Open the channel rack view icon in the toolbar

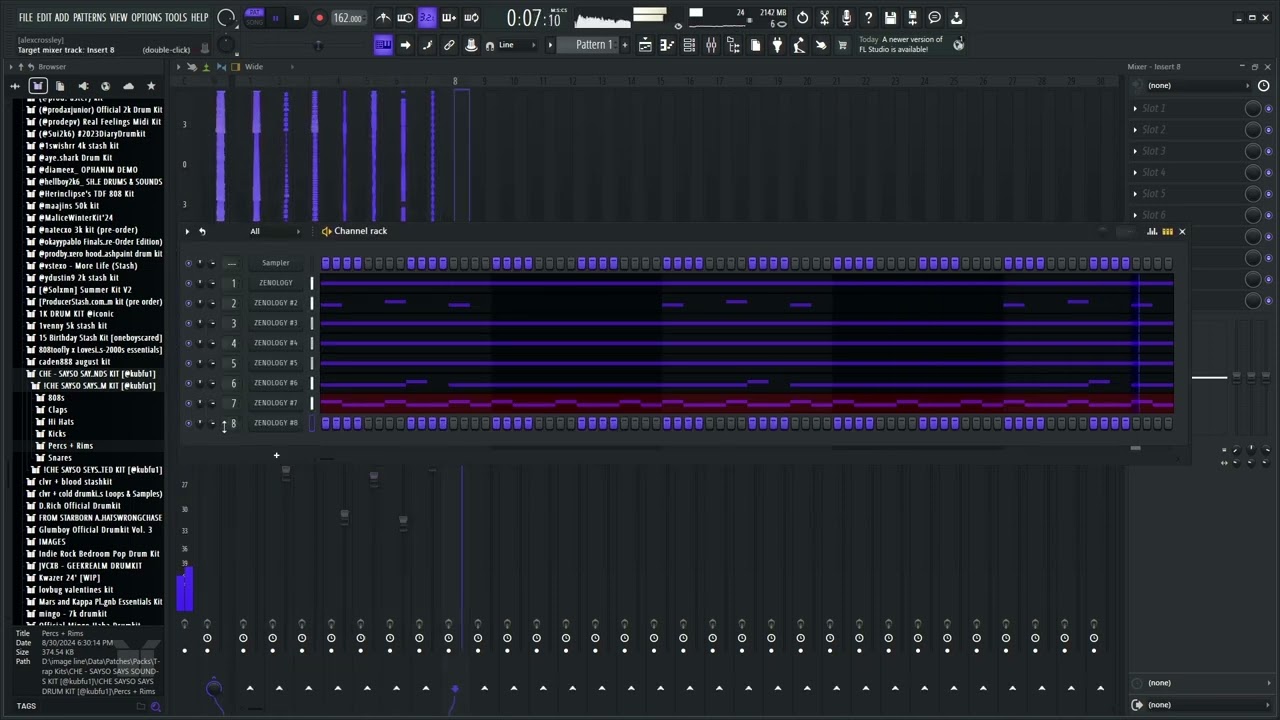[689, 45]
